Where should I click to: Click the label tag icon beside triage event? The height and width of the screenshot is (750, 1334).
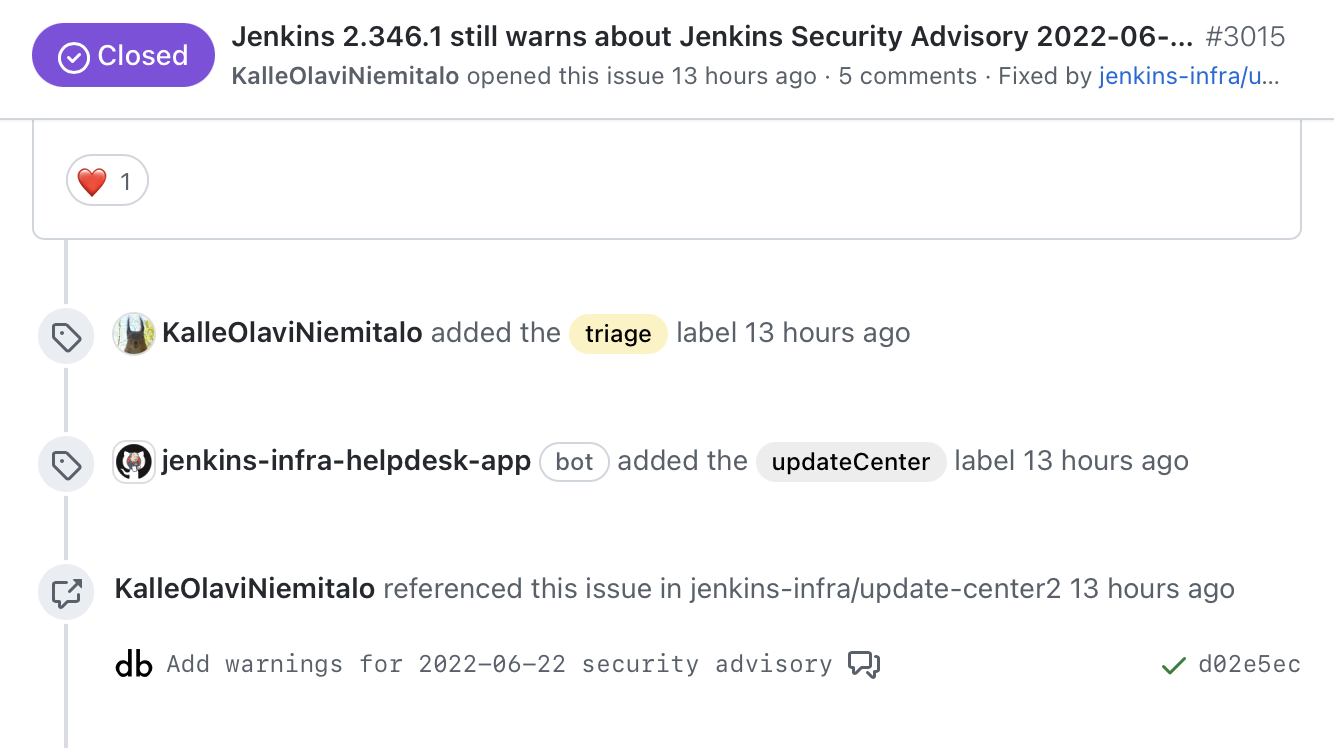coord(65,333)
